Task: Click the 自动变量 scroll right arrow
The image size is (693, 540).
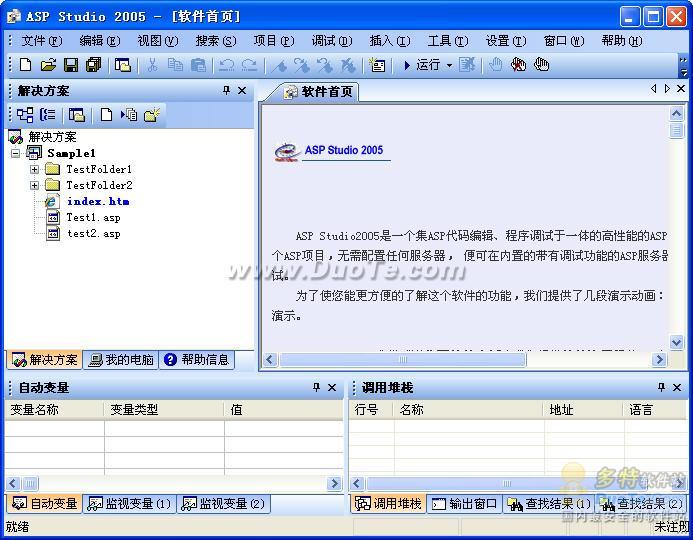Action: coord(335,483)
